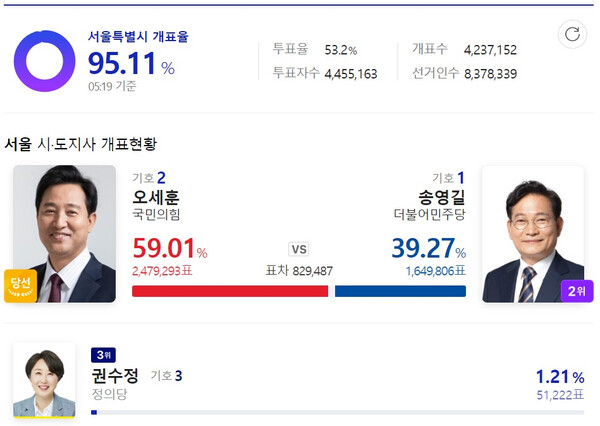600x426 pixels.
Task: Click the 39.27% vote percentage
Action: [x=428, y=248]
